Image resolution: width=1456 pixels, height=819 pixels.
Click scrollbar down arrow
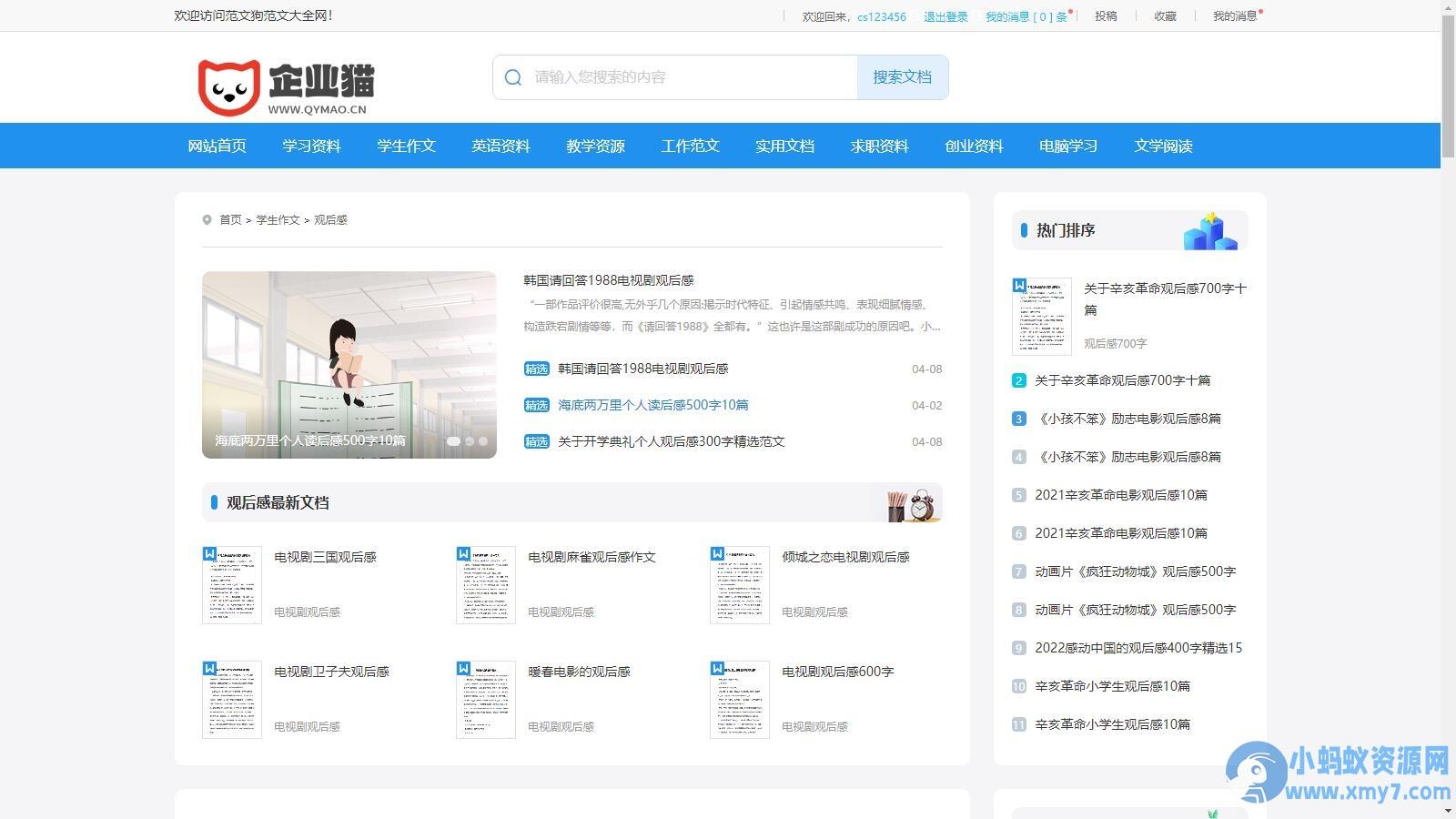point(1448,811)
